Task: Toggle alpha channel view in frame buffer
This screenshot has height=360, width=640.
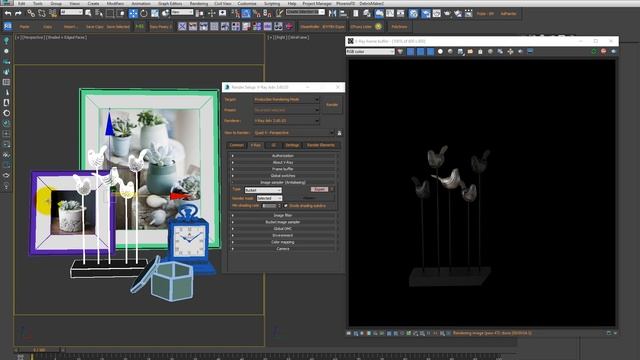Action: tap(440, 51)
